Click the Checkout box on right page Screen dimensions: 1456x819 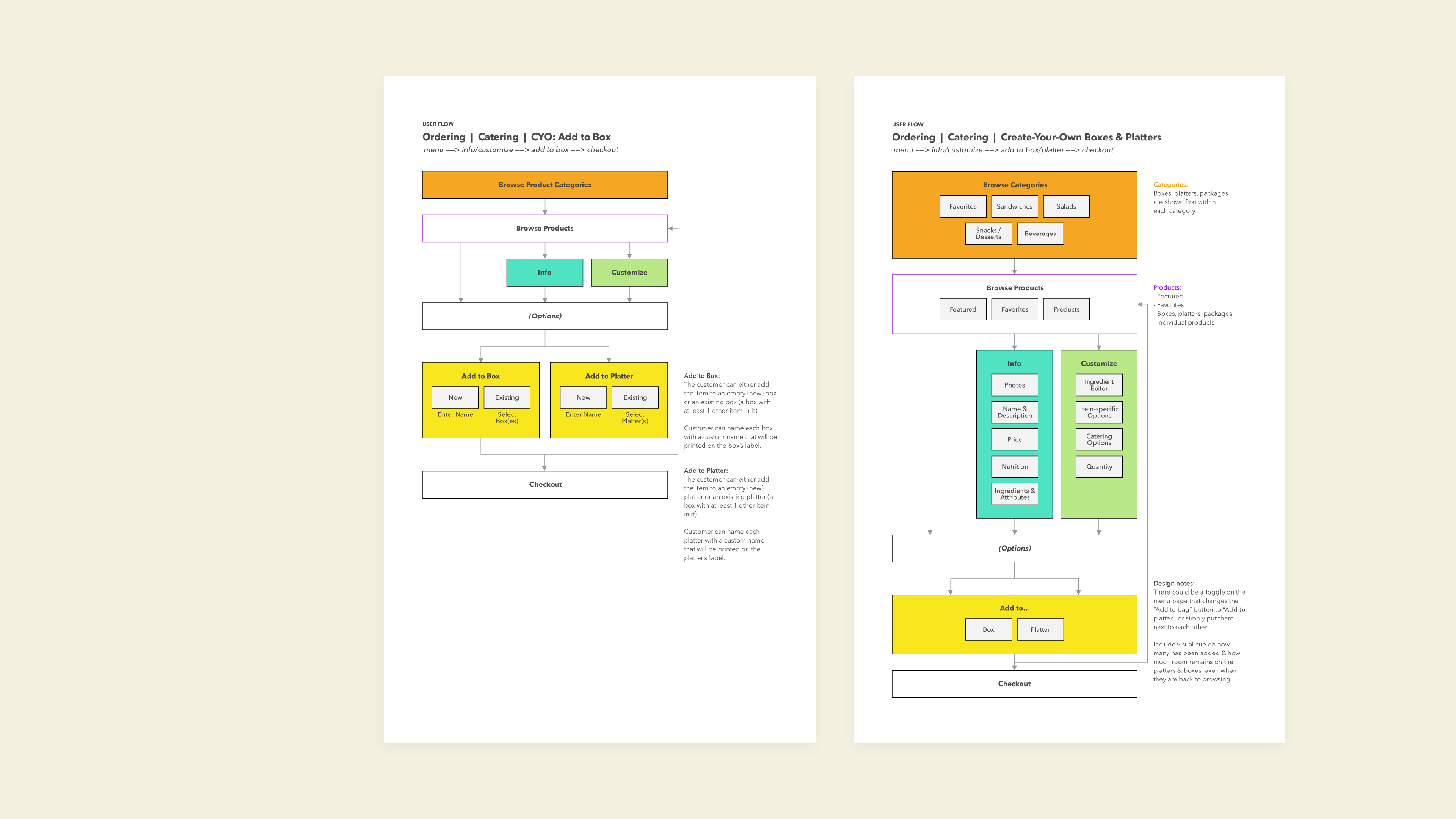pos(1014,684)
